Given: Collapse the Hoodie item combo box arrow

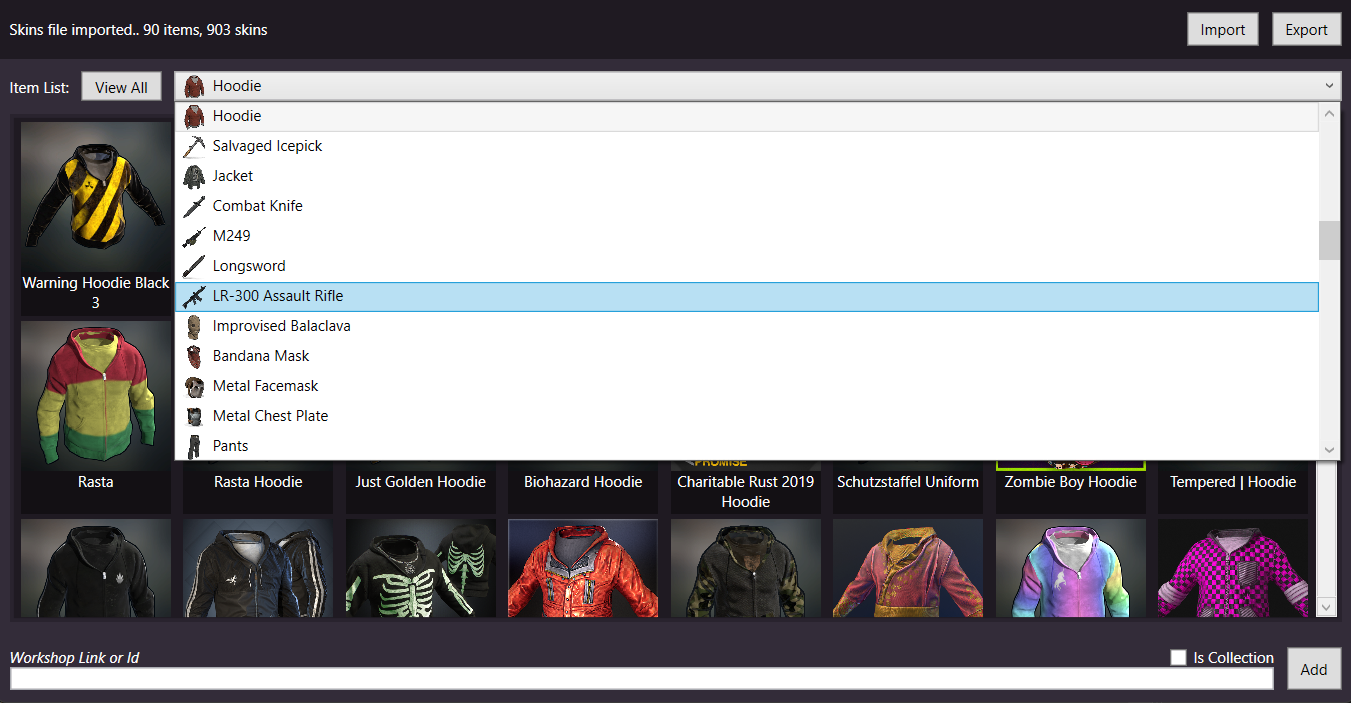Looking at the screenshot, I should 1329,86.
